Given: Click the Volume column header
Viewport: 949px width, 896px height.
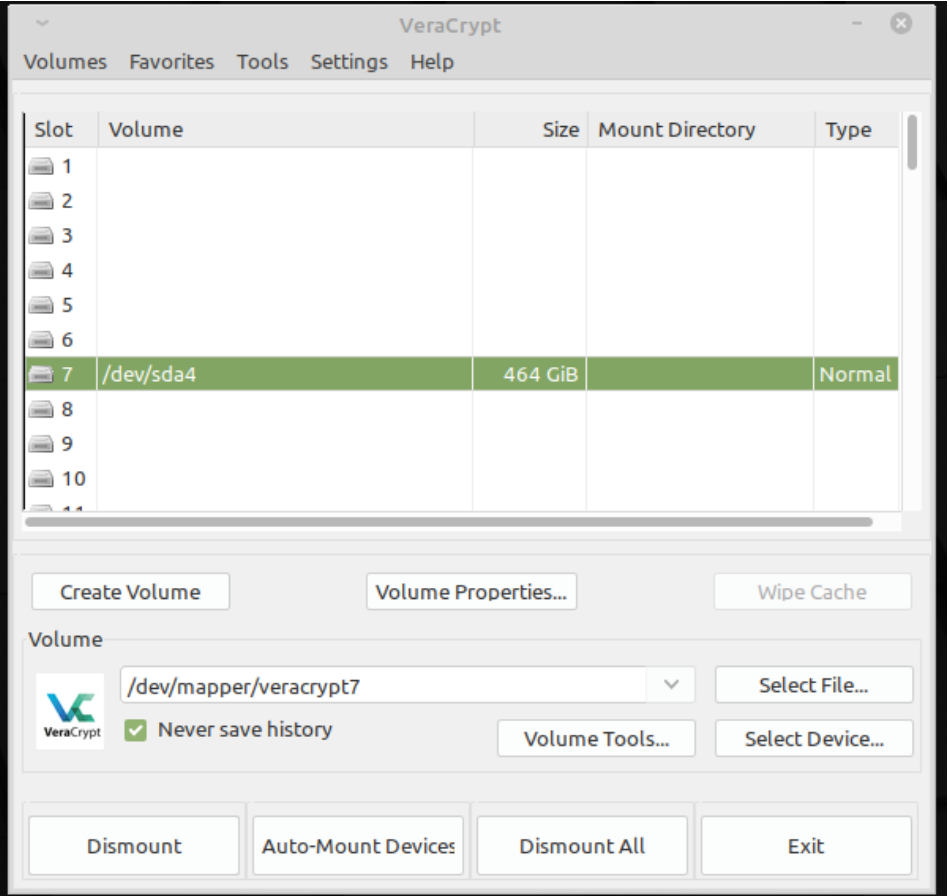Looking at the screenshot, I should click(285, 130).
